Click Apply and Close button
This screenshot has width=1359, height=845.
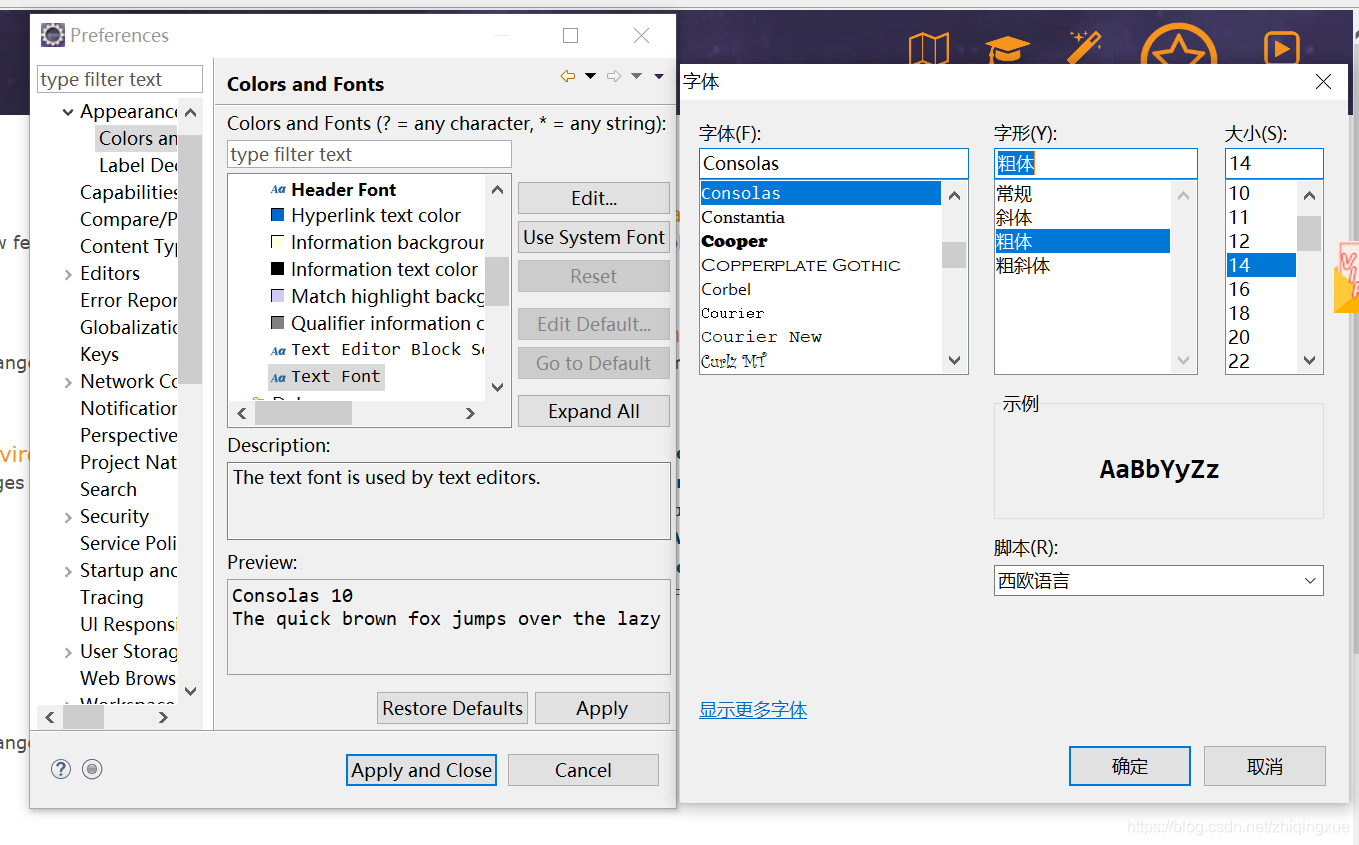coord(422,770)
